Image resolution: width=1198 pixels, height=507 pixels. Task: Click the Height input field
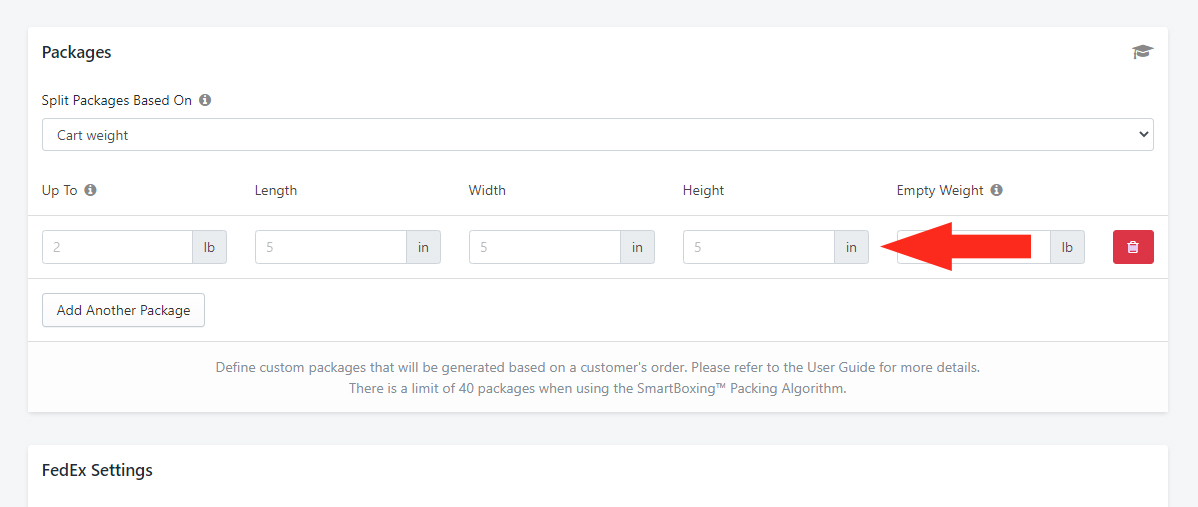(x=758, y=247)
